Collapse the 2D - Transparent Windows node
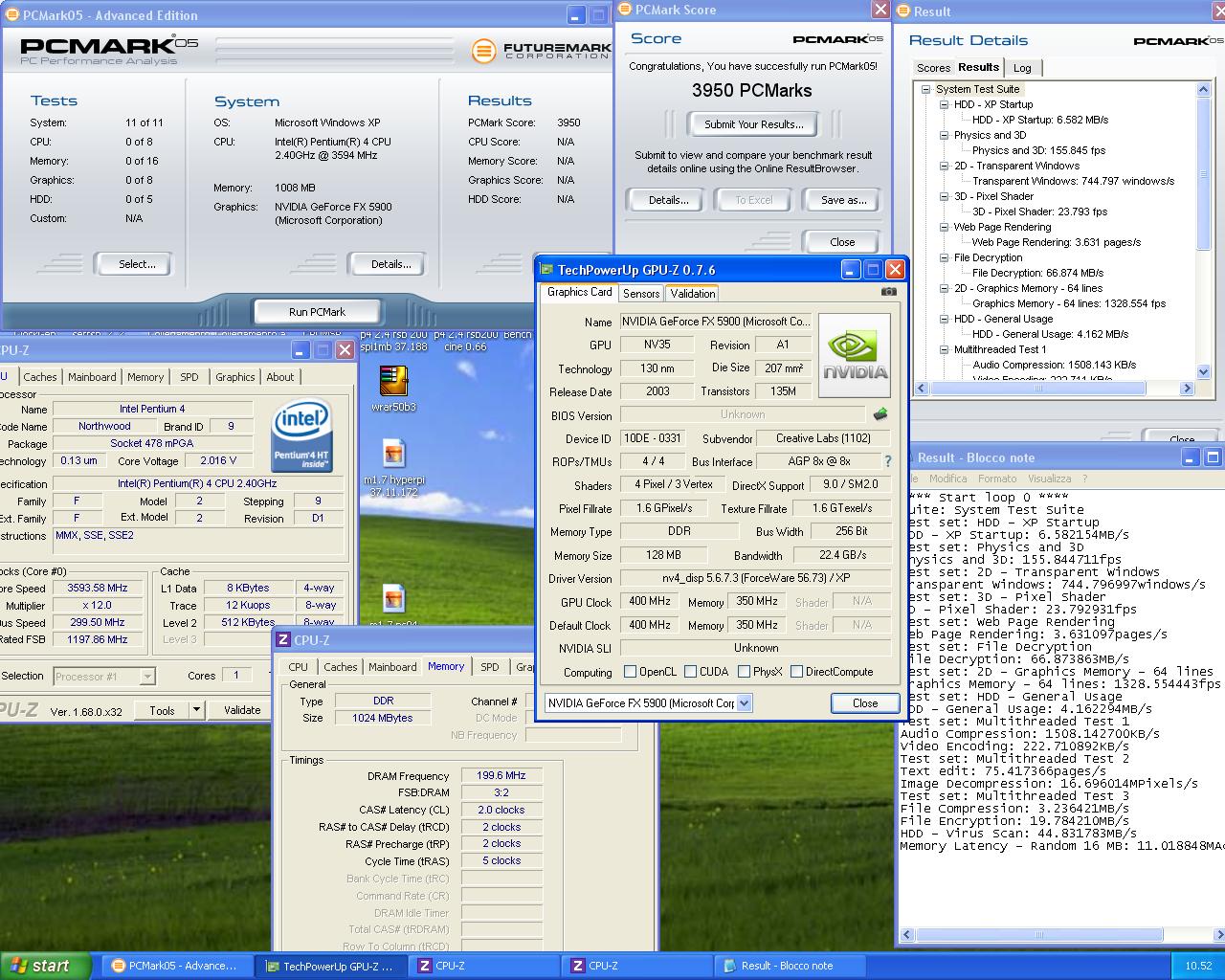The width and height of the screenshot is (1225, 980). click(944, 166)
